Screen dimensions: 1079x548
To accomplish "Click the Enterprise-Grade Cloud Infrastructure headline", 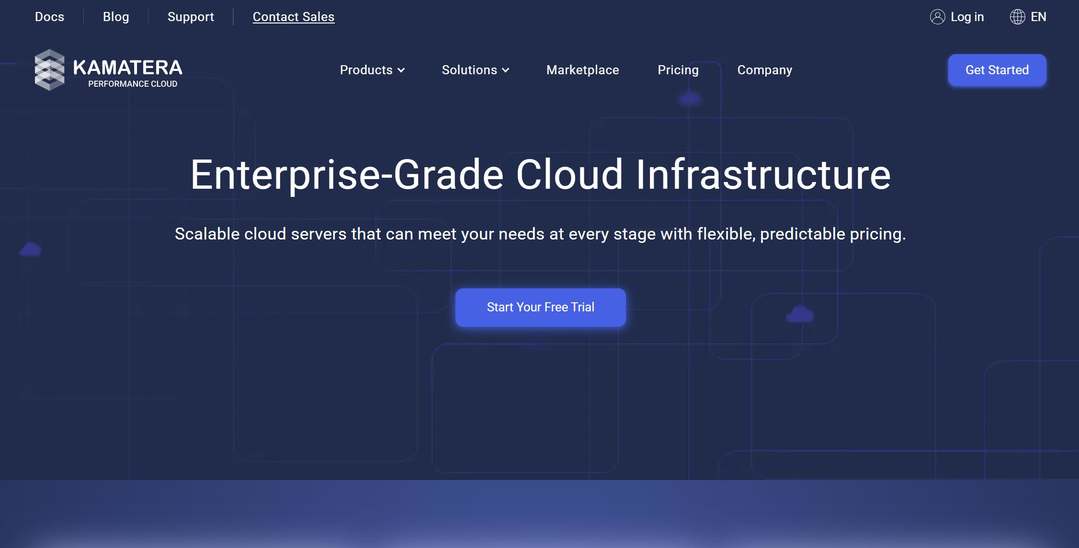I will tap(540, 175).
